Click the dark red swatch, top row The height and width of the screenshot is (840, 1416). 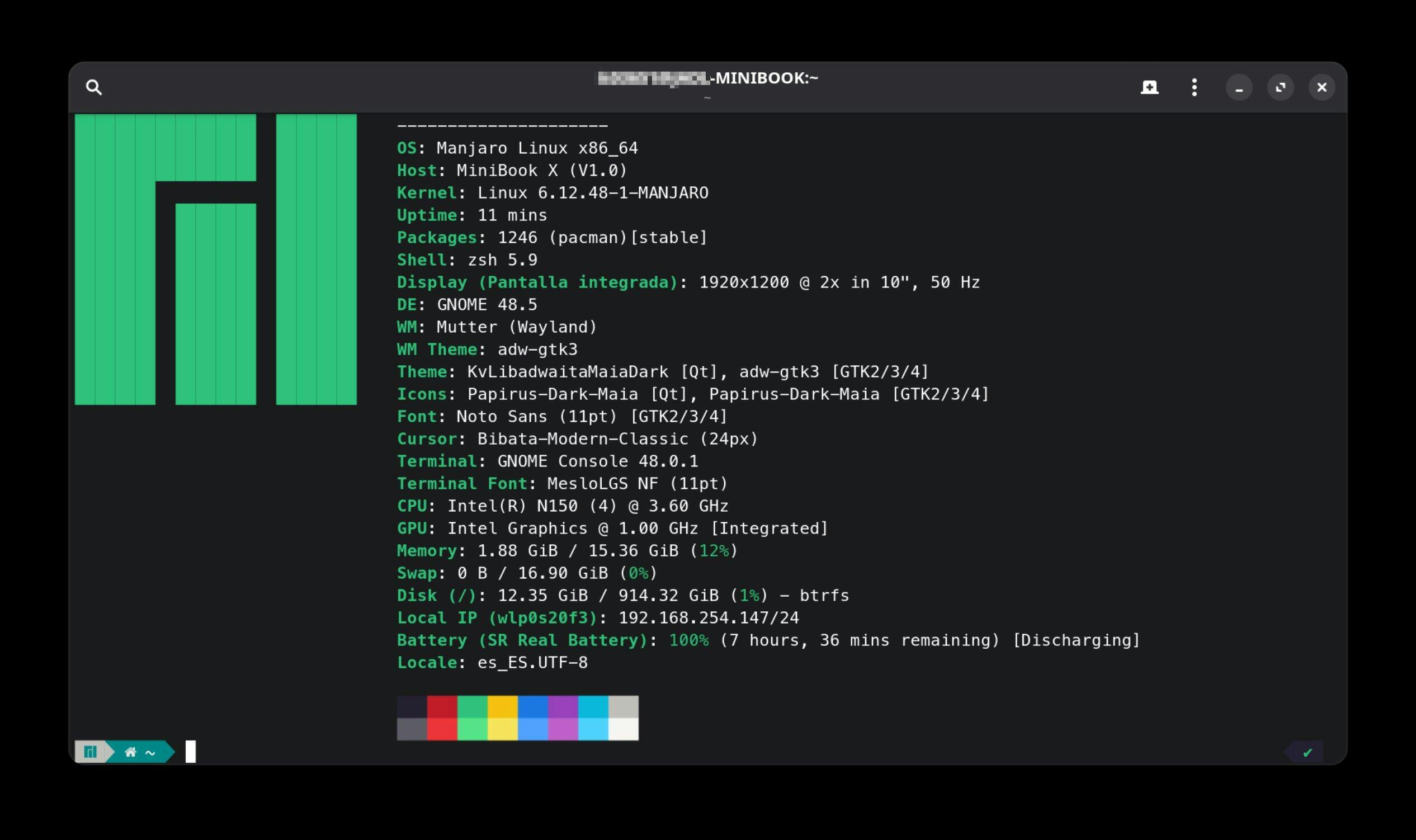441,706
